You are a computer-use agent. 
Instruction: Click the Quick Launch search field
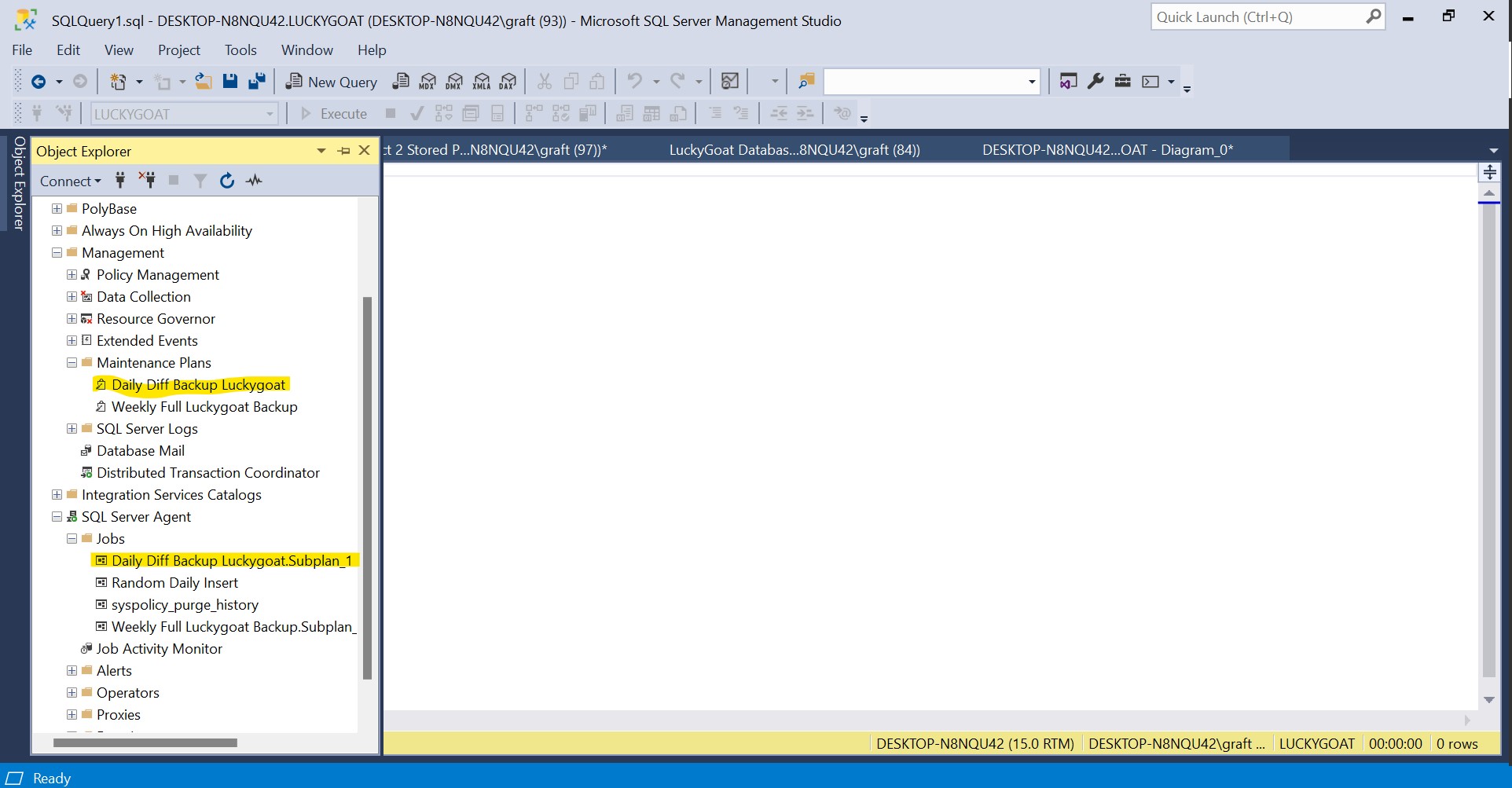[x=1257, y=17]
